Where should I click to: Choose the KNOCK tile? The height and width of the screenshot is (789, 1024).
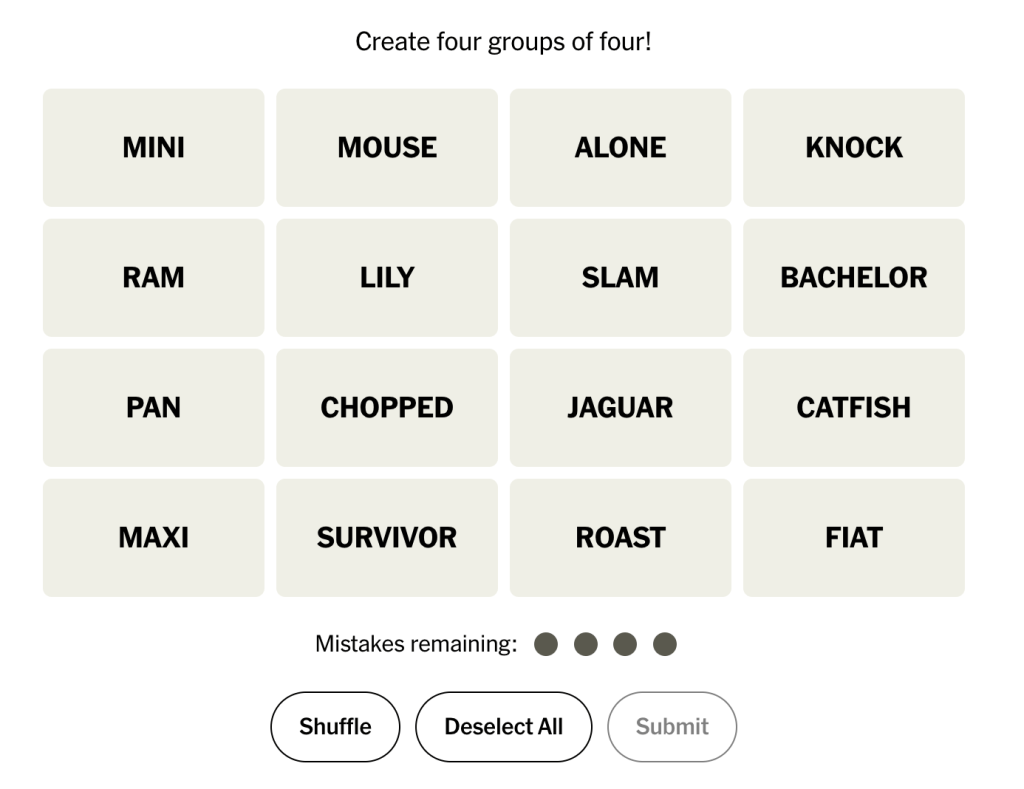click(x=853, y=148)
